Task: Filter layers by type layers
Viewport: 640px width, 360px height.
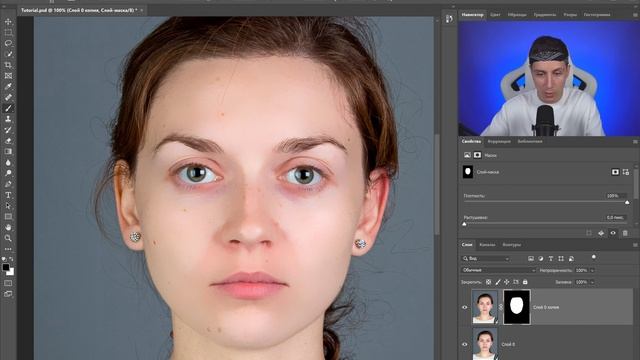Action: pyautogui.click(x=551, y=258)
